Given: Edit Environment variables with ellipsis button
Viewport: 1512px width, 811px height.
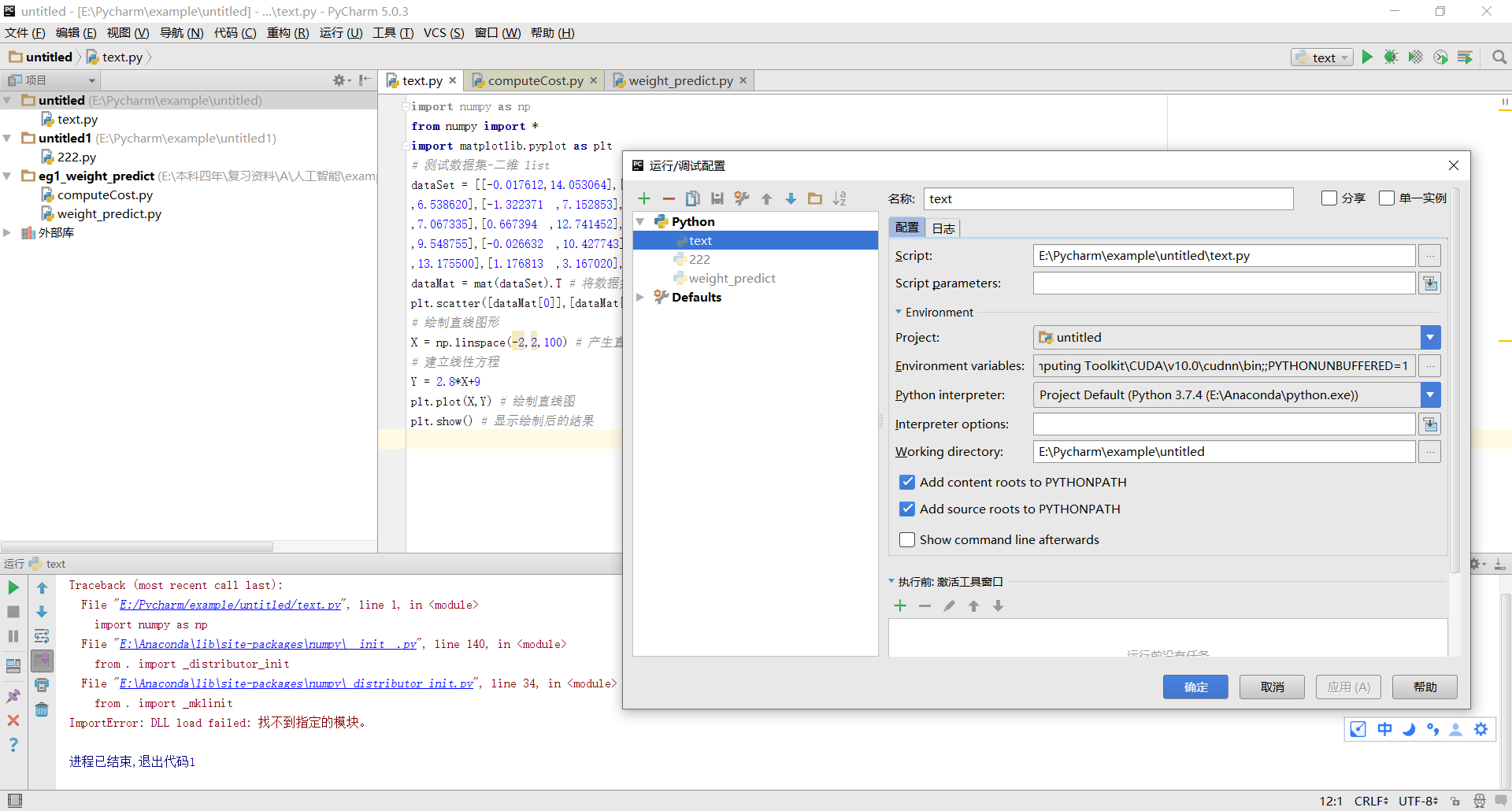Looking at the screenshot, I should coord(1430,366).
